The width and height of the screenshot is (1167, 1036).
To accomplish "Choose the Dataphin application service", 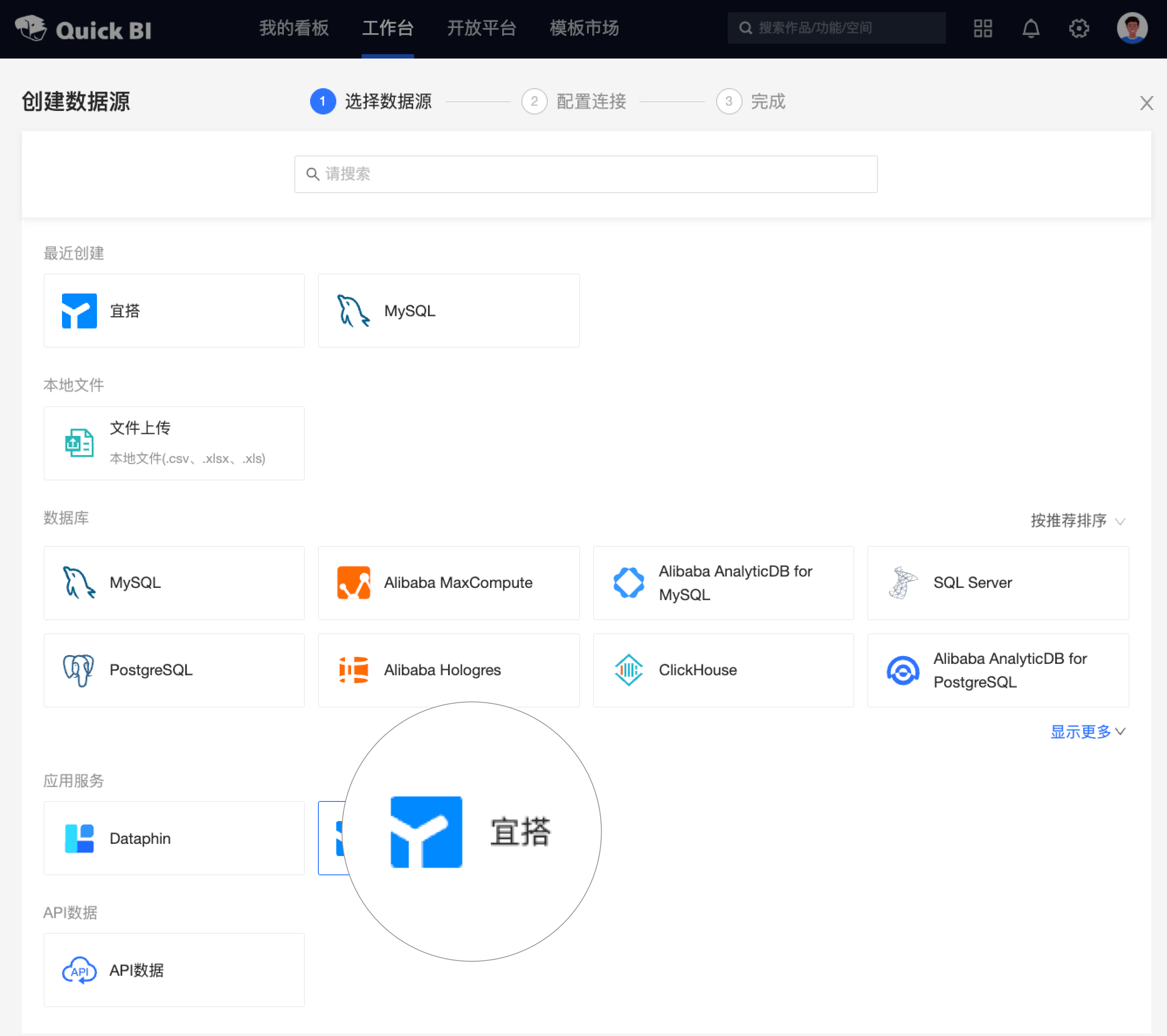I will (x=174, y=838).
